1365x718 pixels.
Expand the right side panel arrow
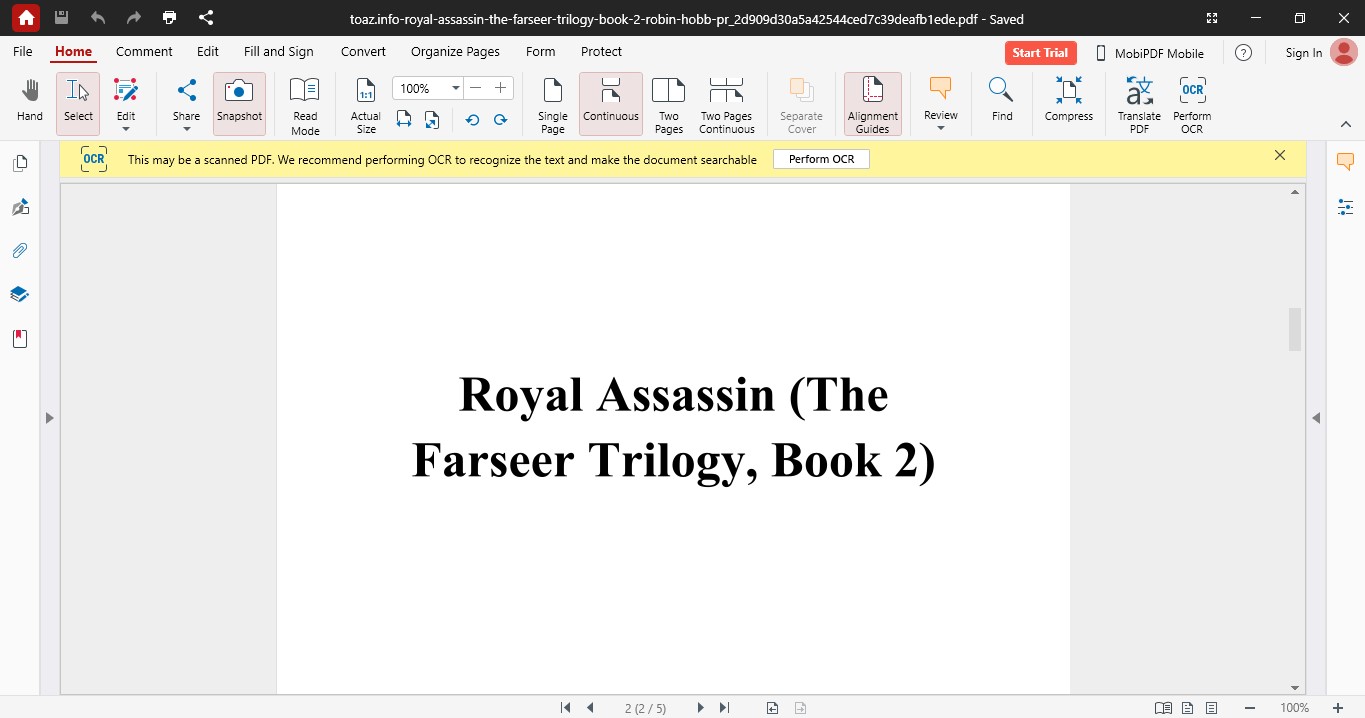1316,418
